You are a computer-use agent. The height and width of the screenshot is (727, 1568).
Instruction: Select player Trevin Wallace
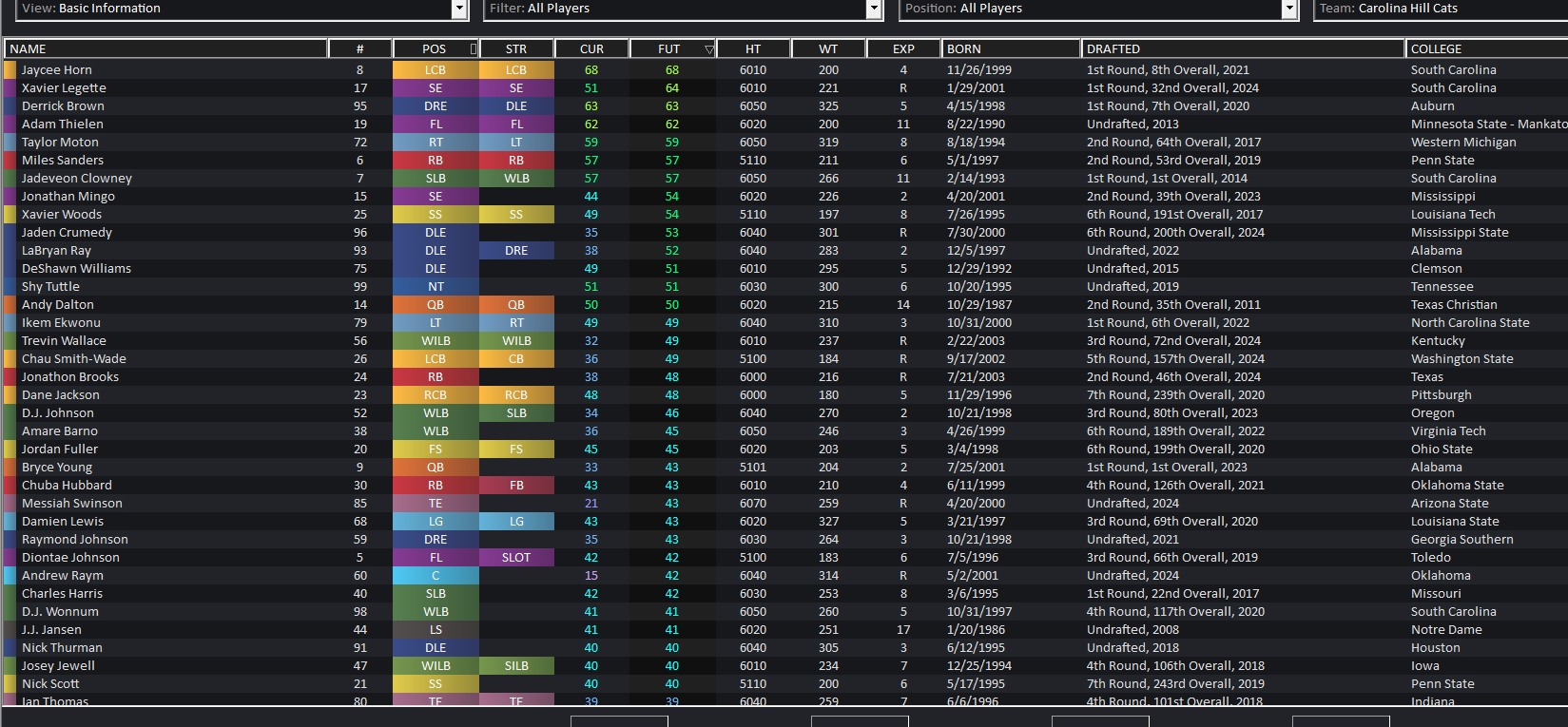pos(64,340)
